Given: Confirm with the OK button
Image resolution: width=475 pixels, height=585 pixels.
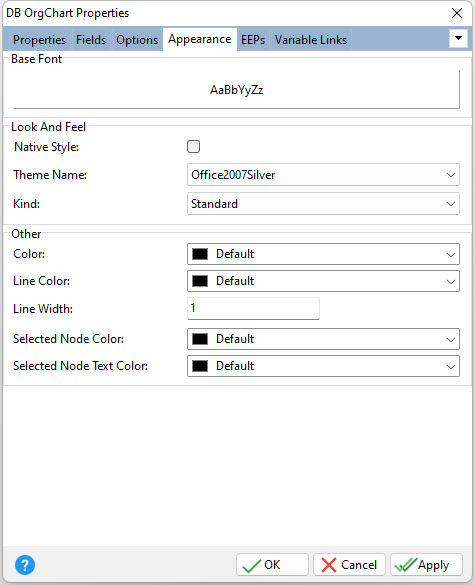Looking at the screenshot, I should pyautogui.click(x=272, y=565).
